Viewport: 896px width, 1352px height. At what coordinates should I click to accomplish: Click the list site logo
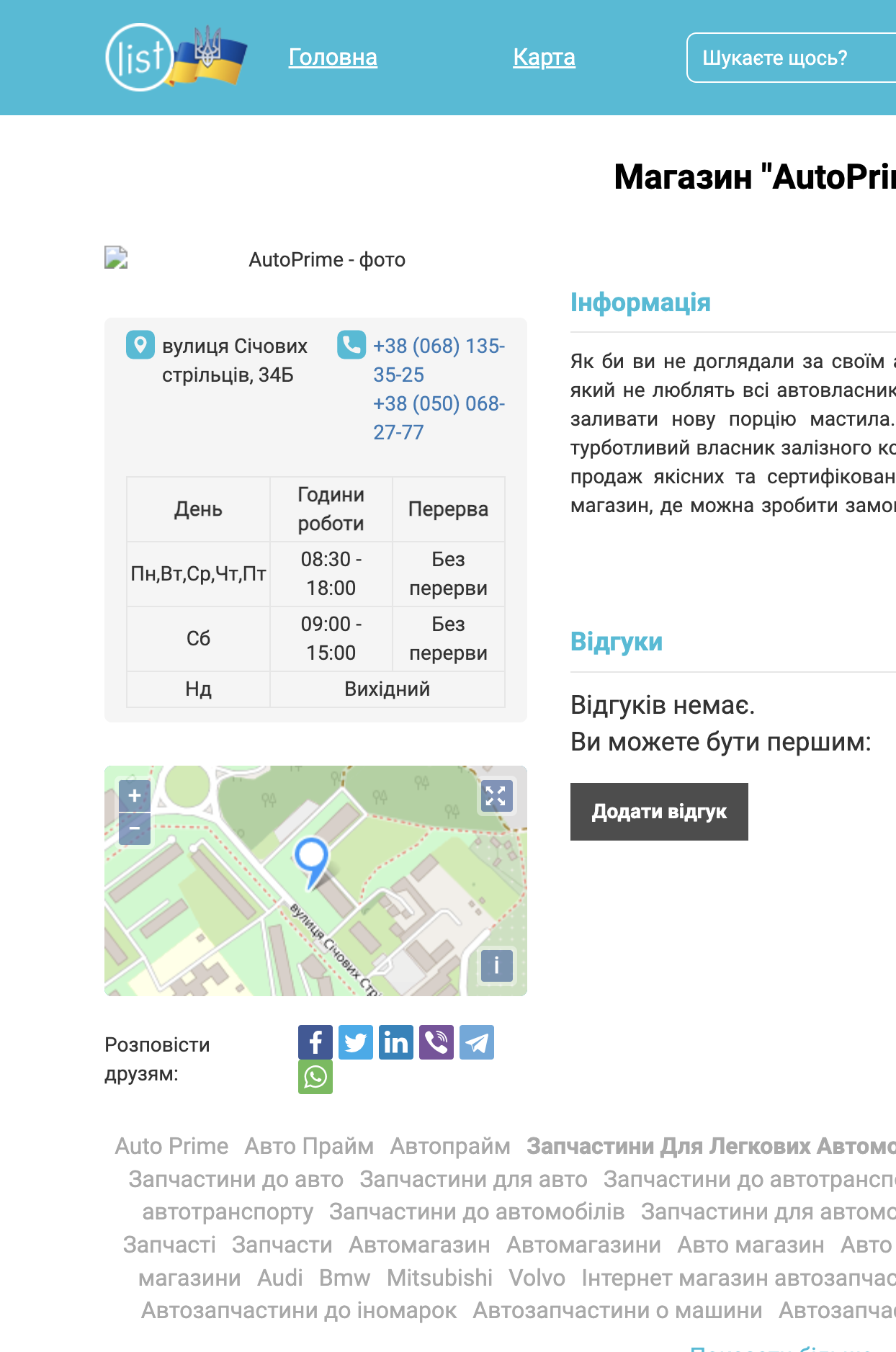click(x=176, y=58)
